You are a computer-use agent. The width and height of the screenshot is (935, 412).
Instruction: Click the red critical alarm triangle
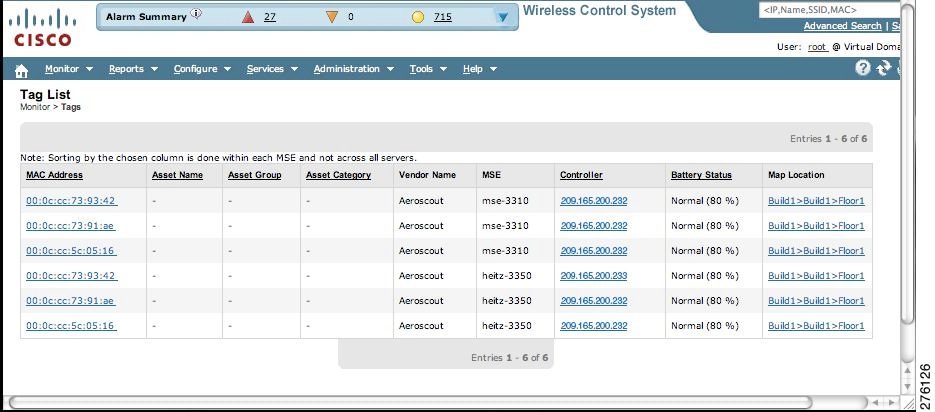(x=248, y=17)
